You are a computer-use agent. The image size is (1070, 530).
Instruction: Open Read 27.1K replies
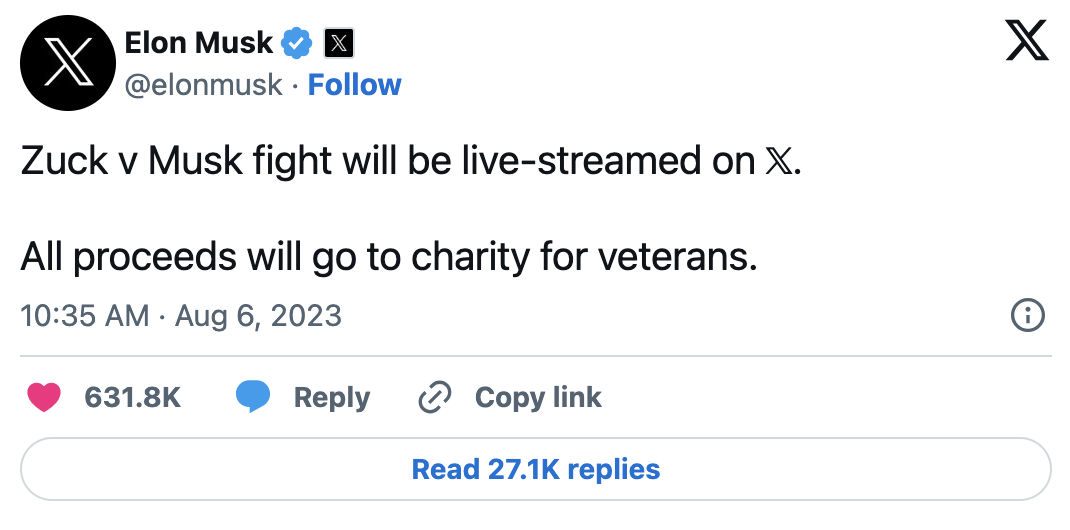[x=536, y=469]
